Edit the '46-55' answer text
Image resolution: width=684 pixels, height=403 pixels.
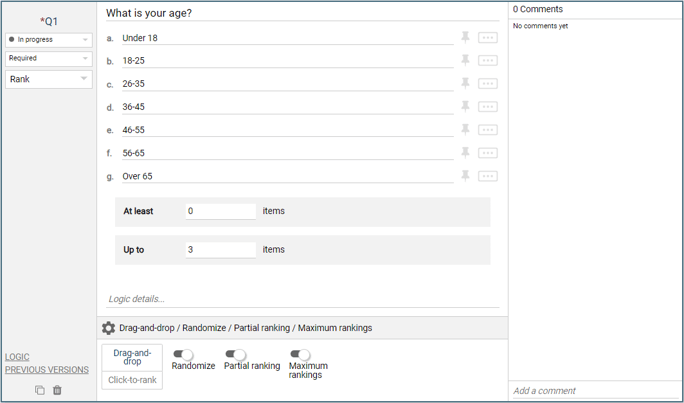[x=288, y=130]
